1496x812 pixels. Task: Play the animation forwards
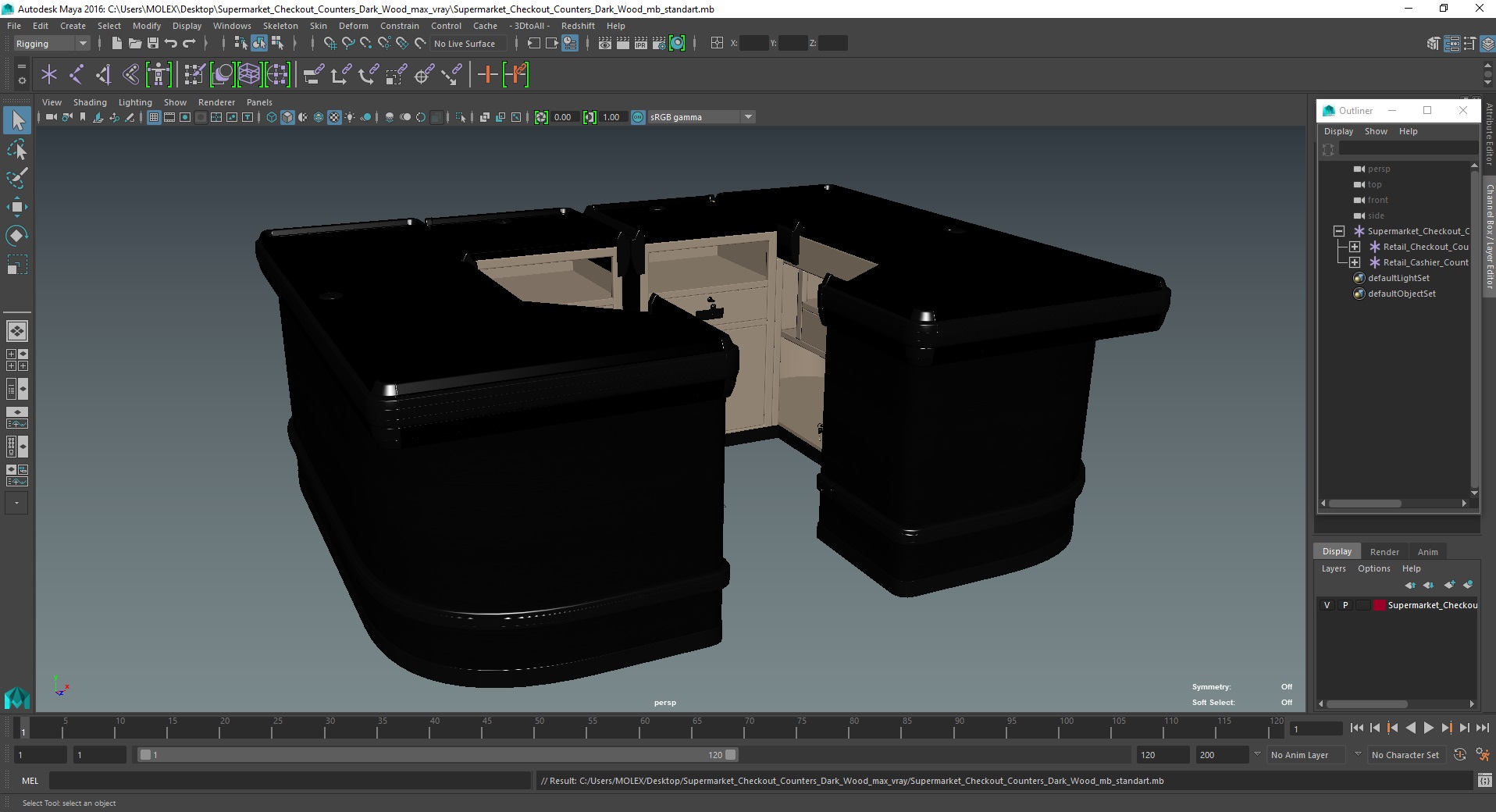pos(1428,728)
